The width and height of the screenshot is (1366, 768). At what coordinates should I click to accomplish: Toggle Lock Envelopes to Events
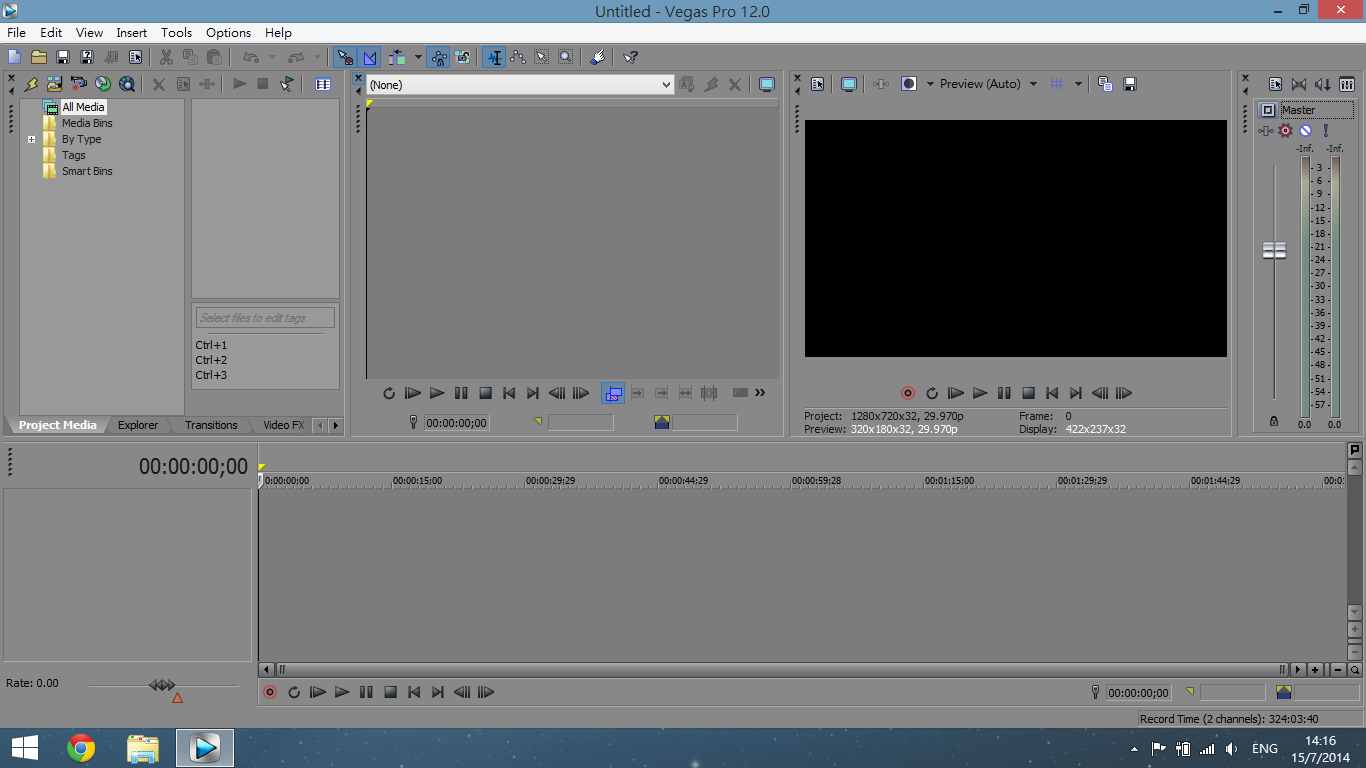(x=438, y=58)
